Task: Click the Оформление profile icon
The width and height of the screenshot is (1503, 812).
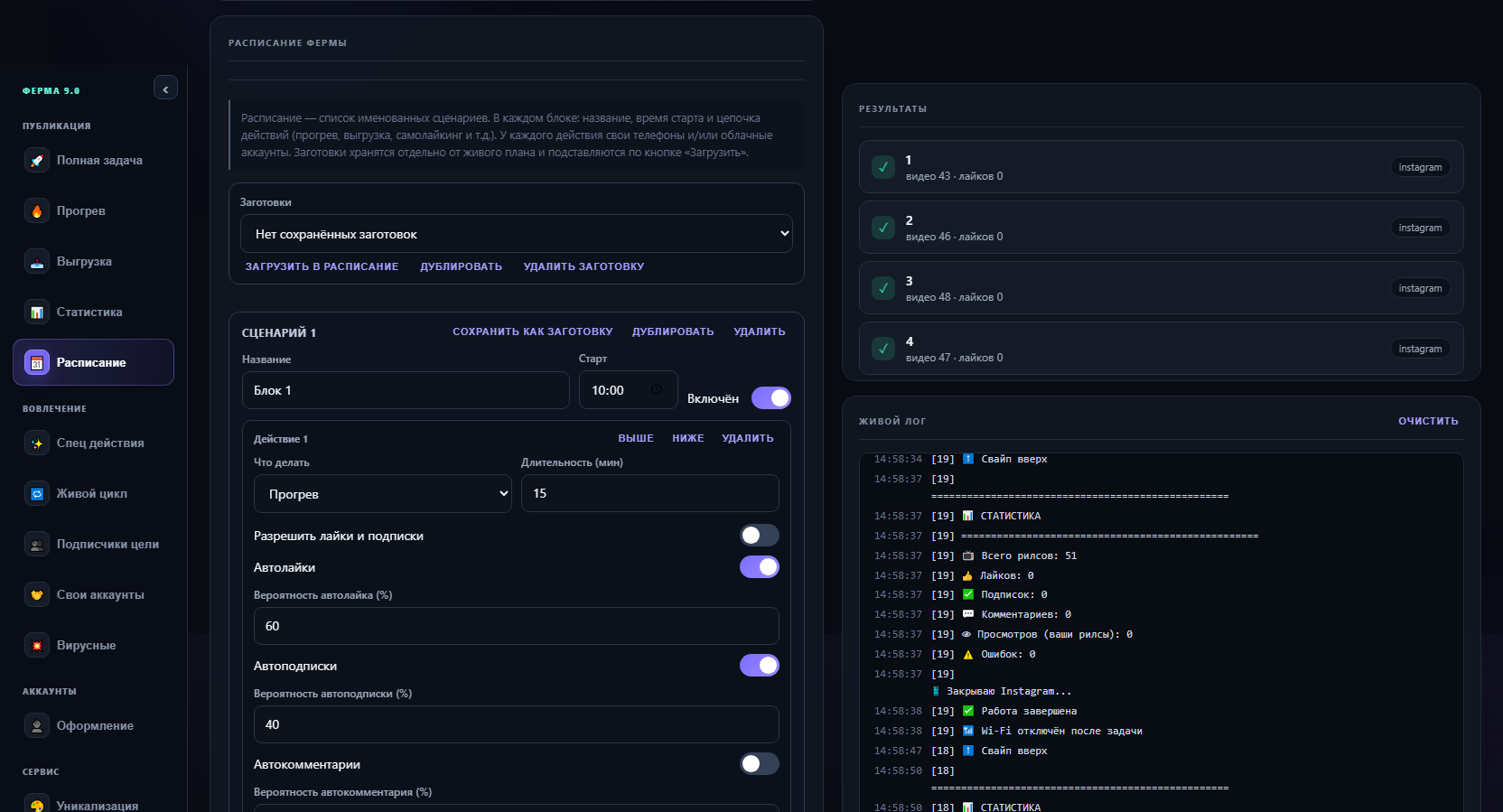Action: coord(37,726)
